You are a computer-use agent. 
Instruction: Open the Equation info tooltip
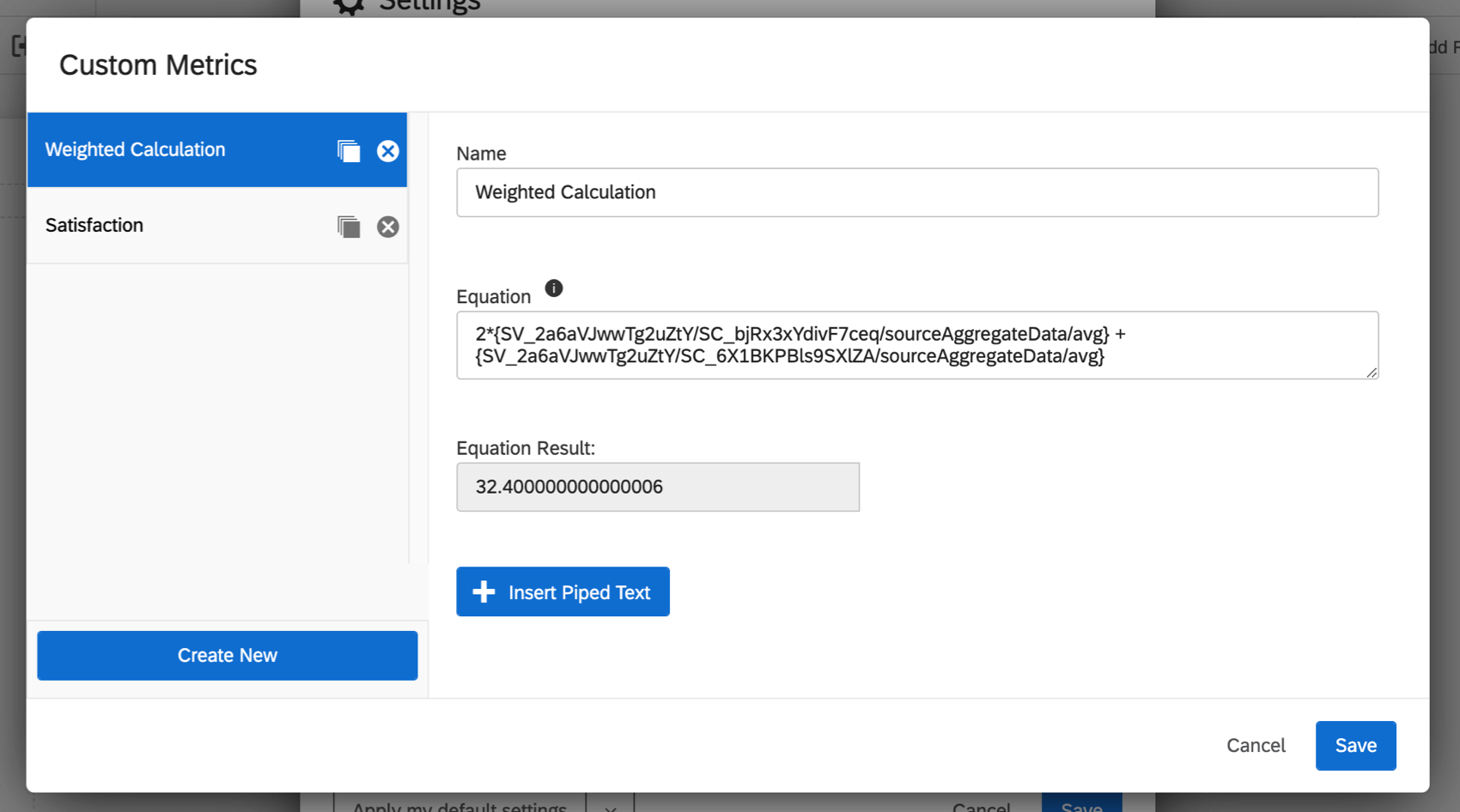pyautogui.click(x=554, y=288)
